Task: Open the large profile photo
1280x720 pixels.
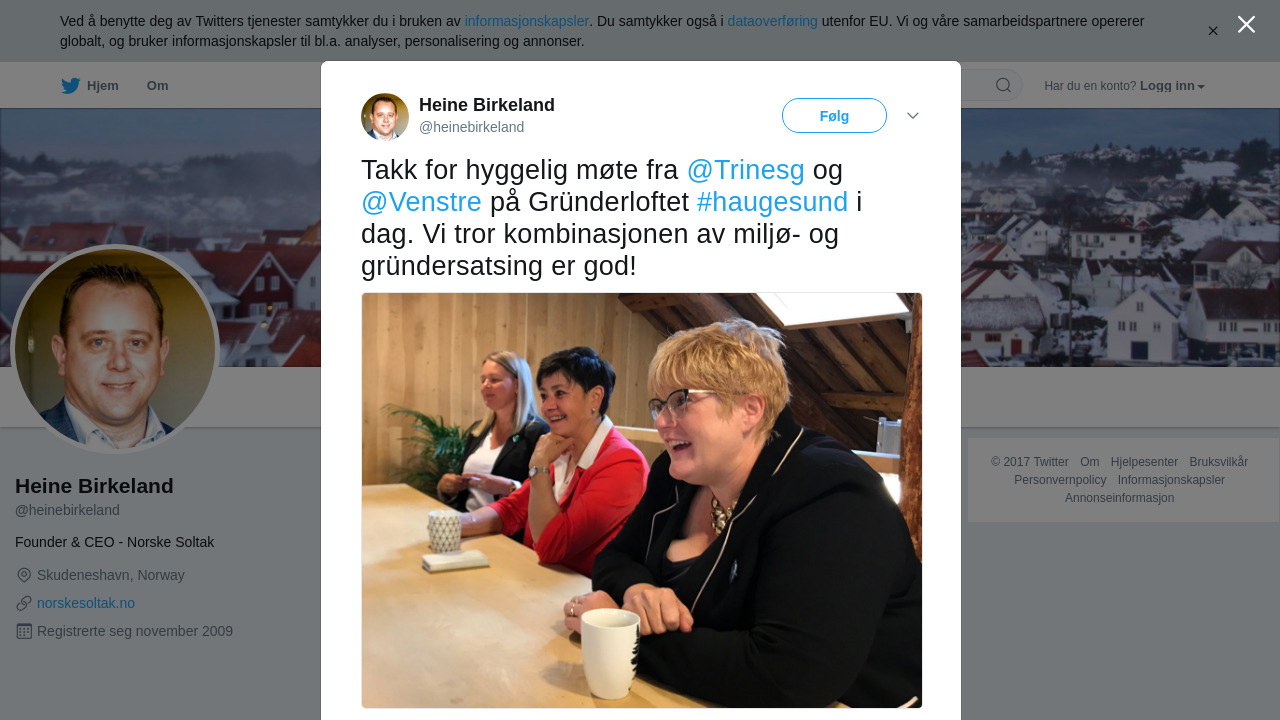Action: [x=115, y=349]
